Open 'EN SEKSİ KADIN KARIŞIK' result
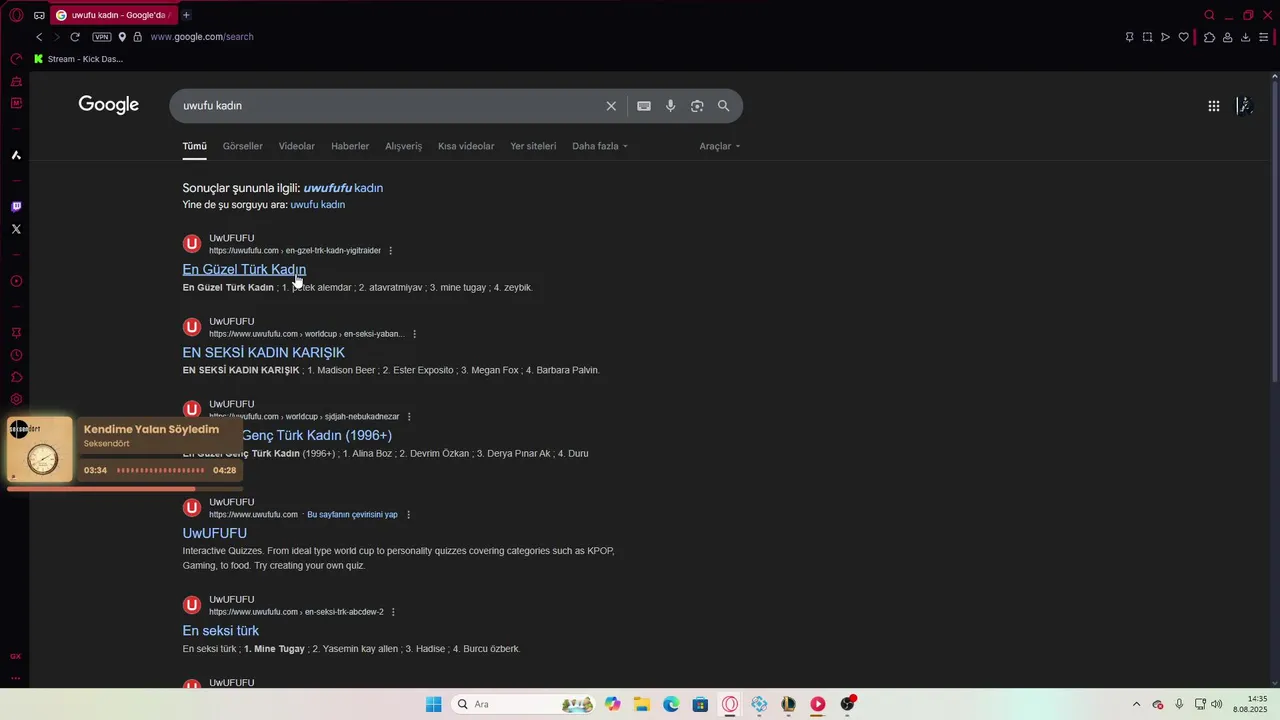1280x720 pixels. pos(264,352)
